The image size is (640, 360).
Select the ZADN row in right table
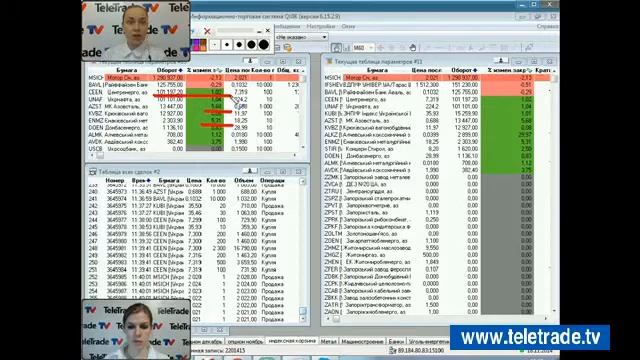[437, 311]
